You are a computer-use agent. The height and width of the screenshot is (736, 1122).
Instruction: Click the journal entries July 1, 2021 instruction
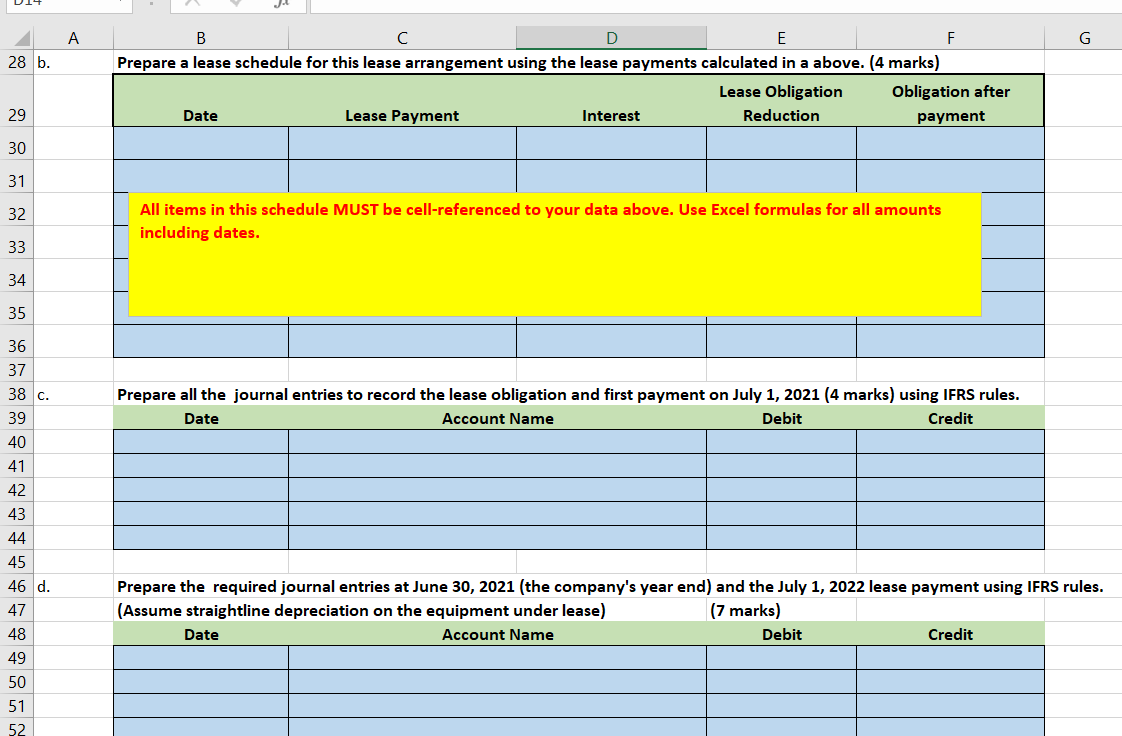(568, 394)
